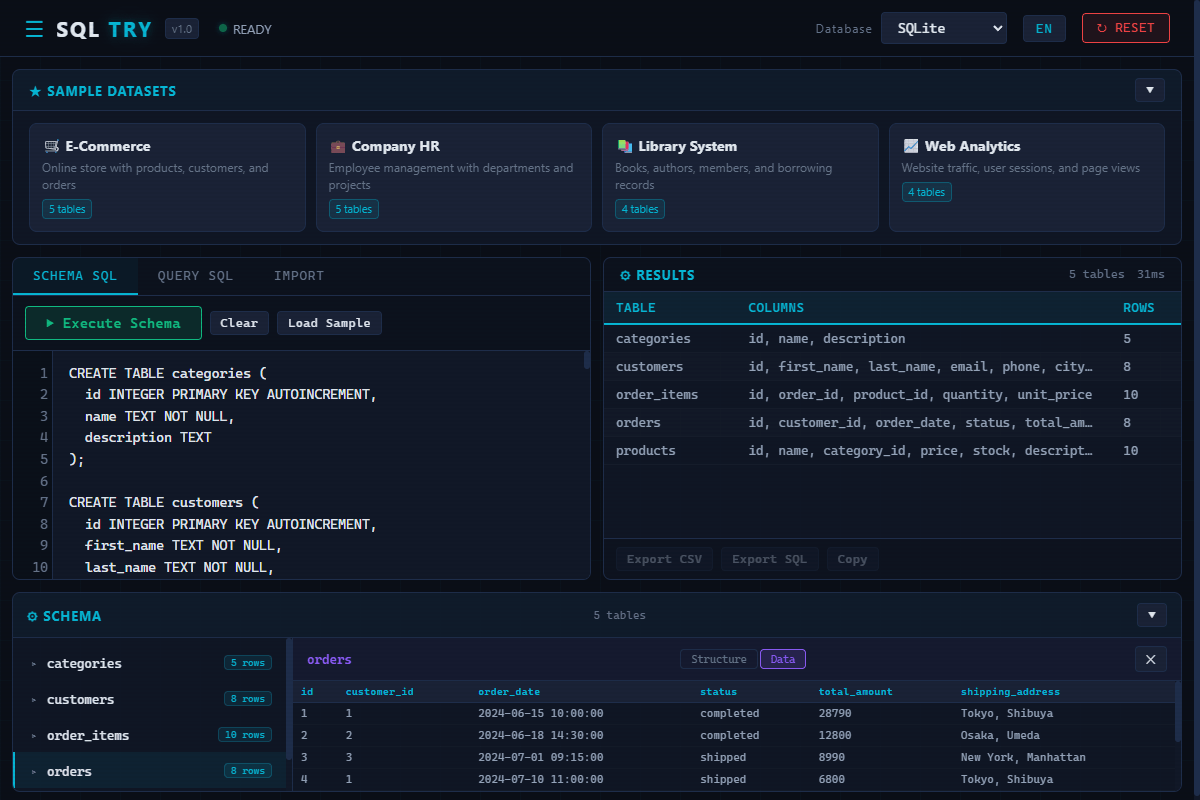Close the orders table view

click(1150, 659)
